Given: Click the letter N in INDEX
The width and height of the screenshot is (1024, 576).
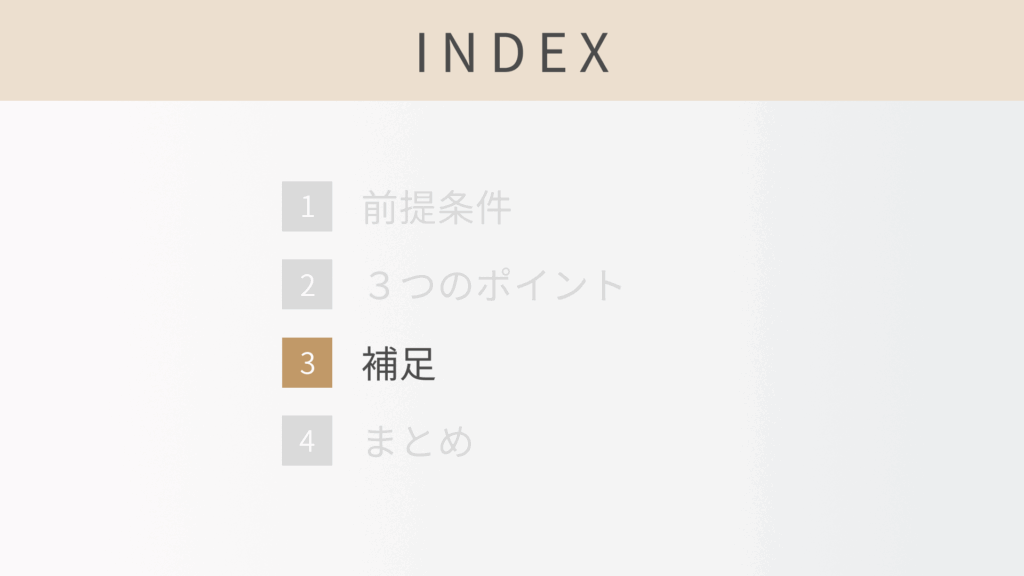Looking at the screenshot, I should (463, 52).
